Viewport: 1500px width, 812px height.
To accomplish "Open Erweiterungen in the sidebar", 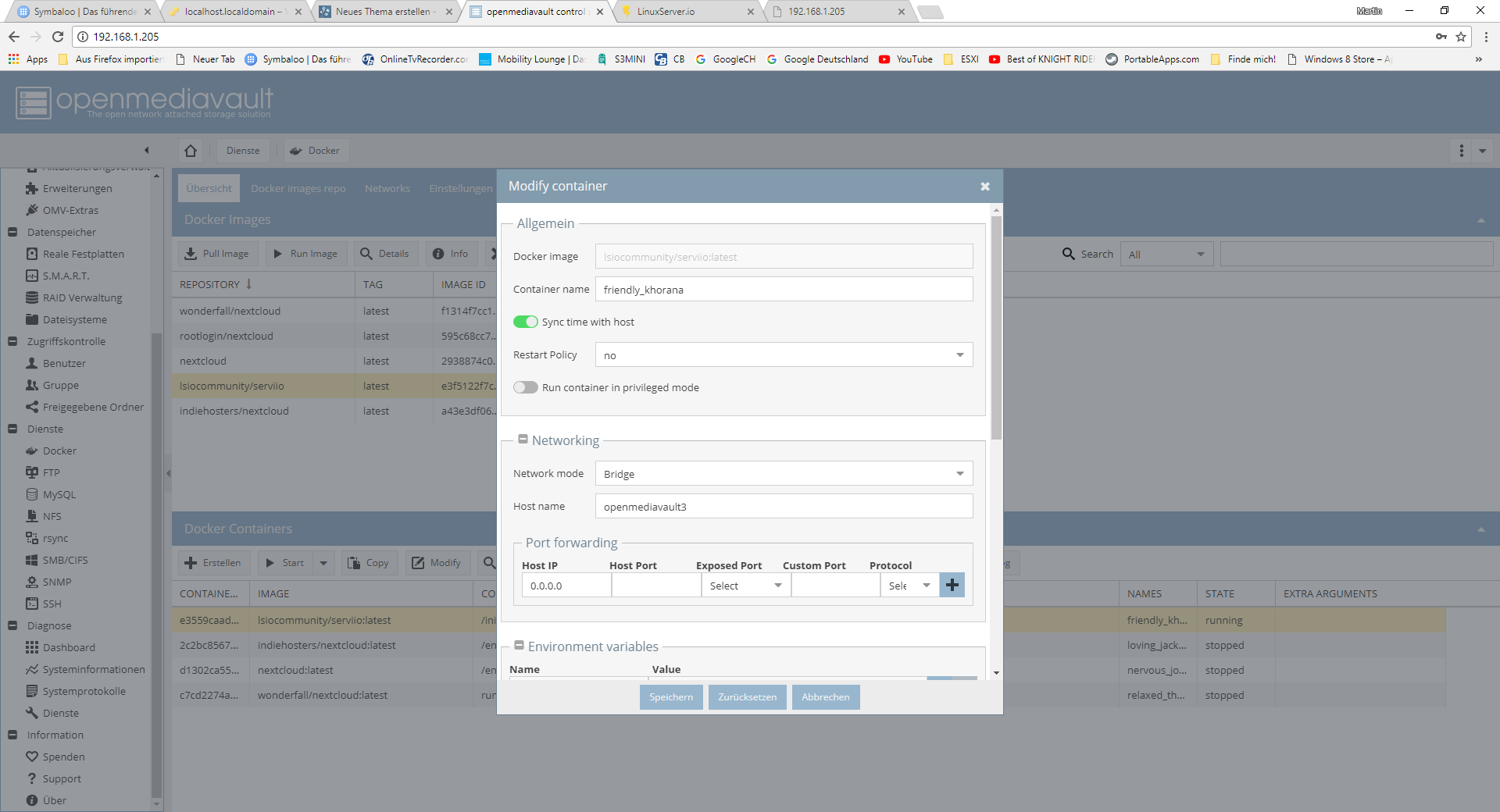I will point(77,188).
